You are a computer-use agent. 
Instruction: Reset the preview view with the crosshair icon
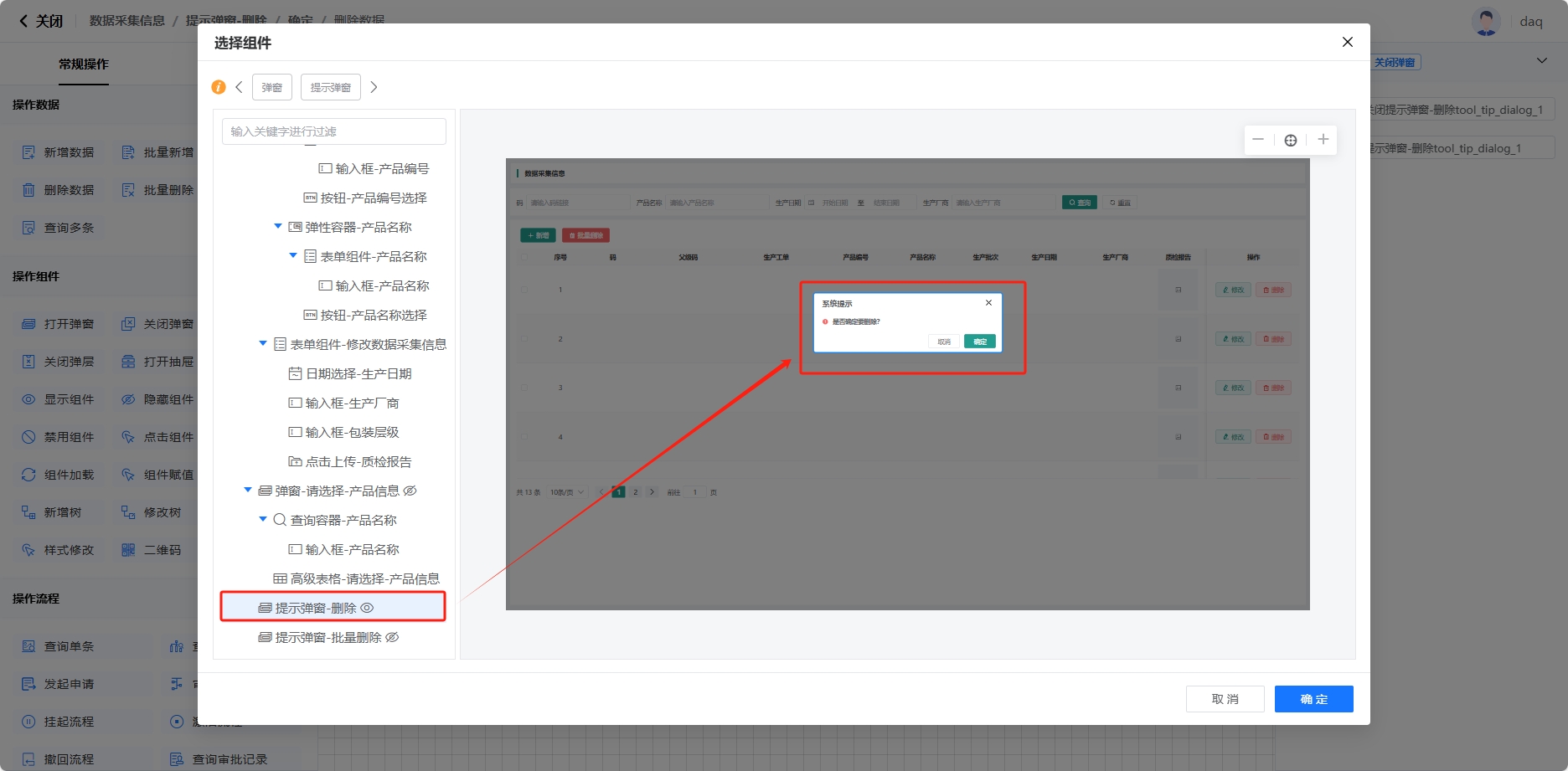pyautogui.click(x=1291, y=140)
